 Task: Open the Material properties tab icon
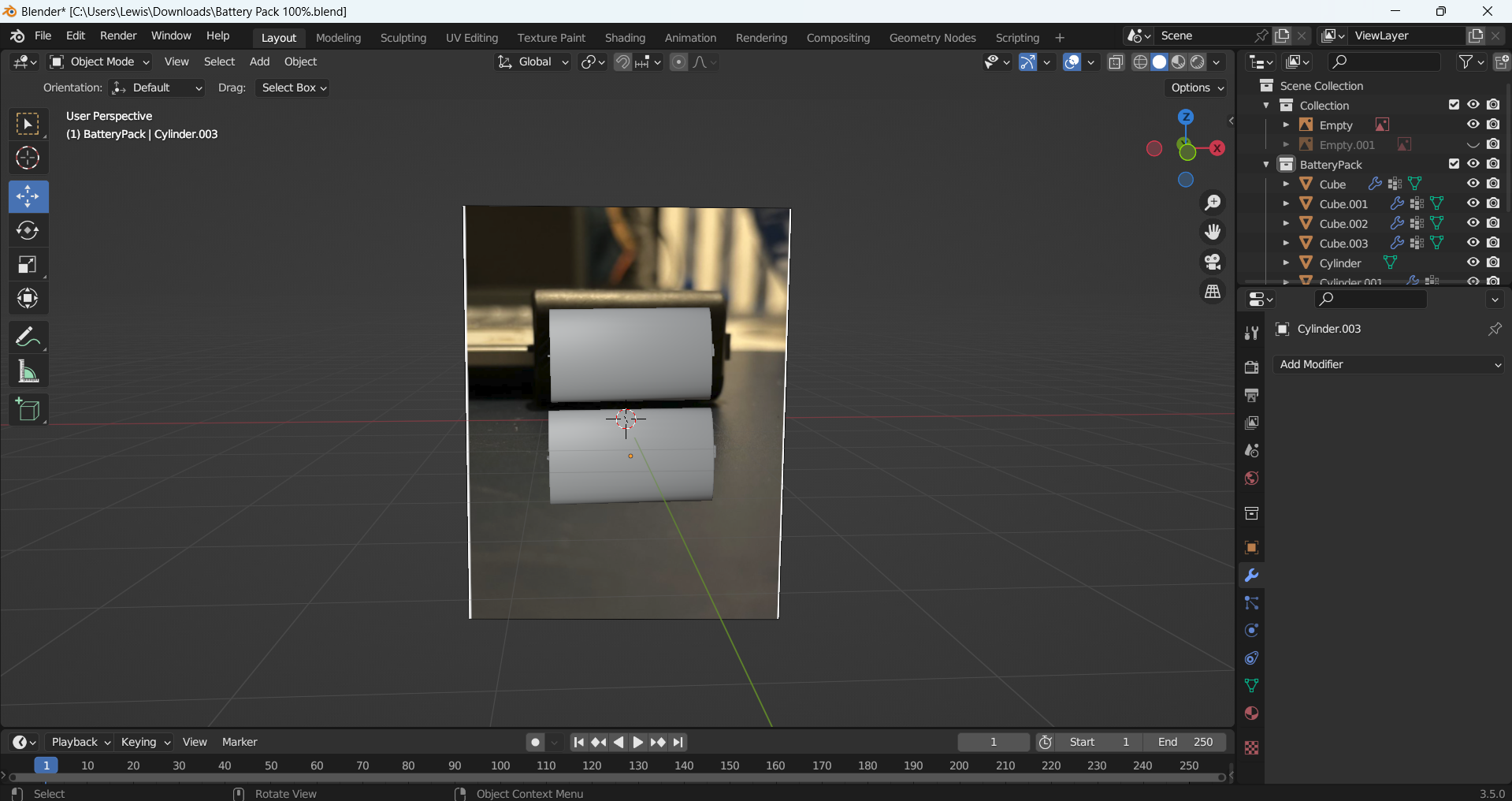pyautogui.click(x=1251, y=713)
